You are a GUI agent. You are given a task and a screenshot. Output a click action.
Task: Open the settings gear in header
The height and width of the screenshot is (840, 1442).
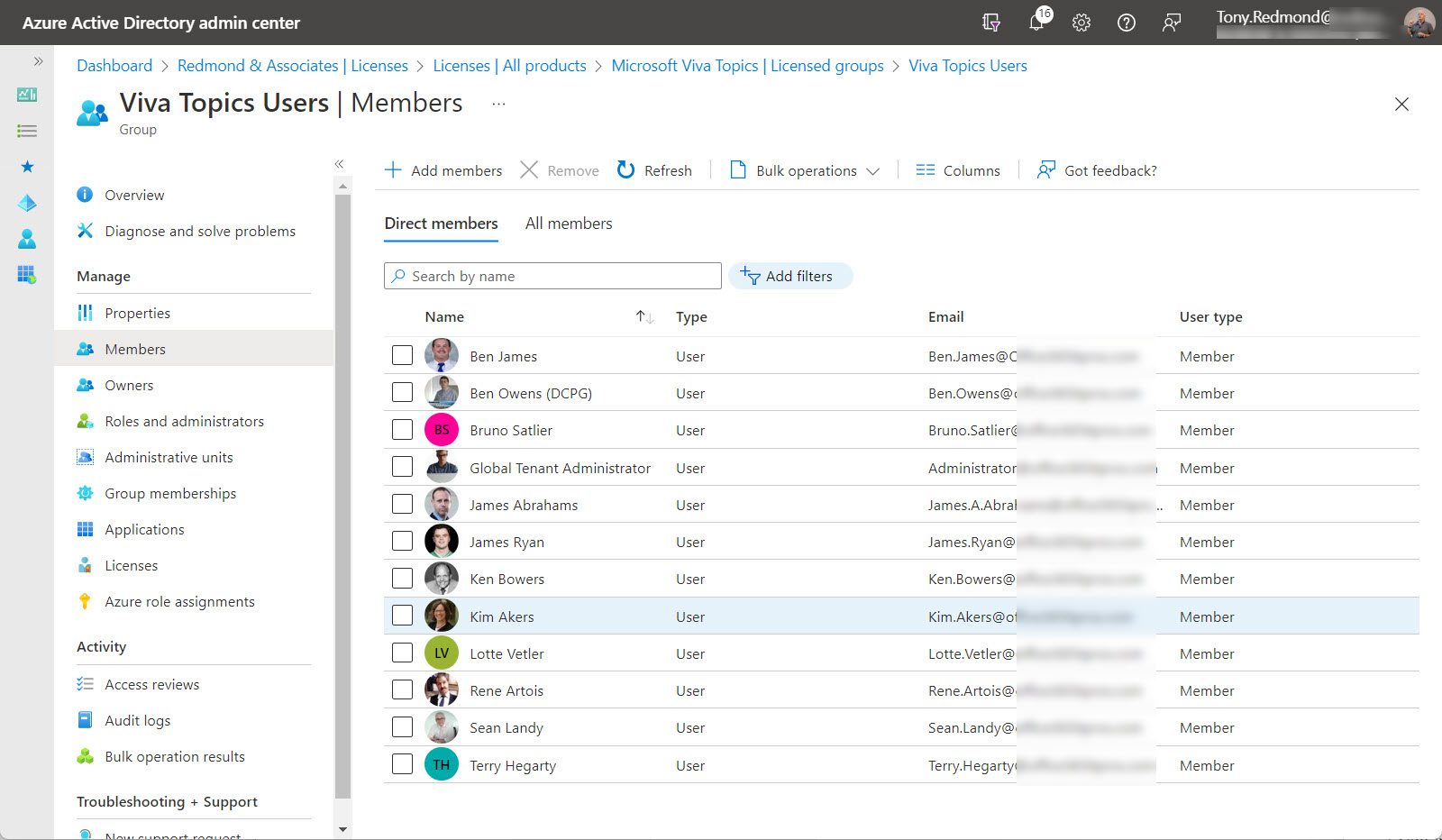click(x=1081, y=23)
